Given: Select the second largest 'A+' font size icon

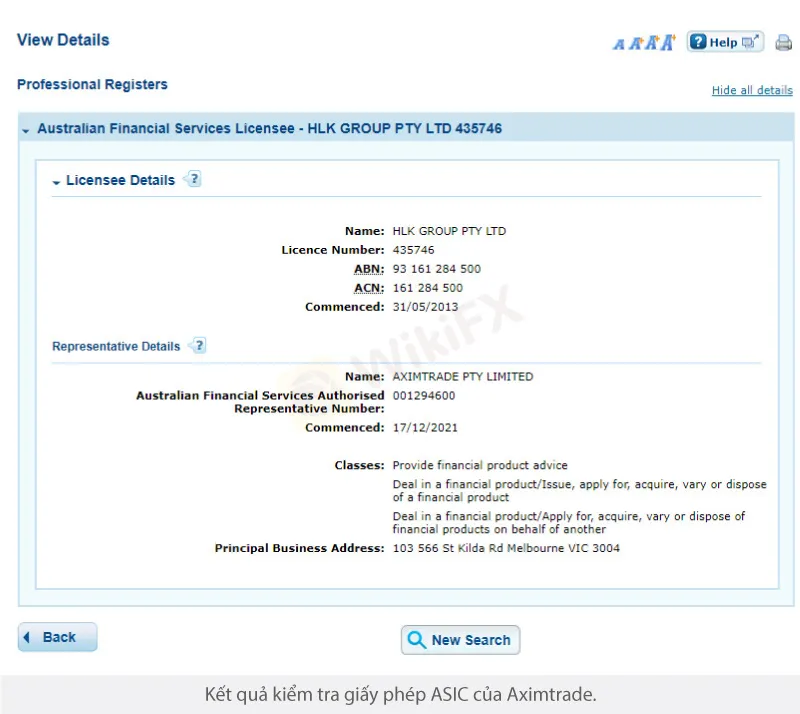Looking at the screenshot, I should (x=652, y=43).
